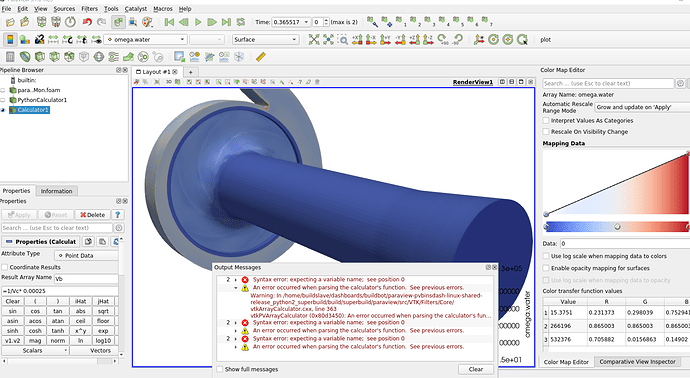Click the Undo icon in toolbar

(87, 22)
